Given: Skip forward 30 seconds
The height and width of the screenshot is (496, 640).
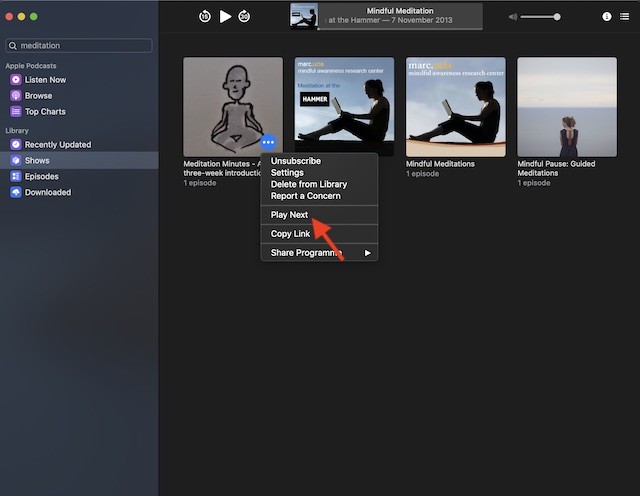Looking at the screenshot, I should pyautogui.click(x=244, y=17).
